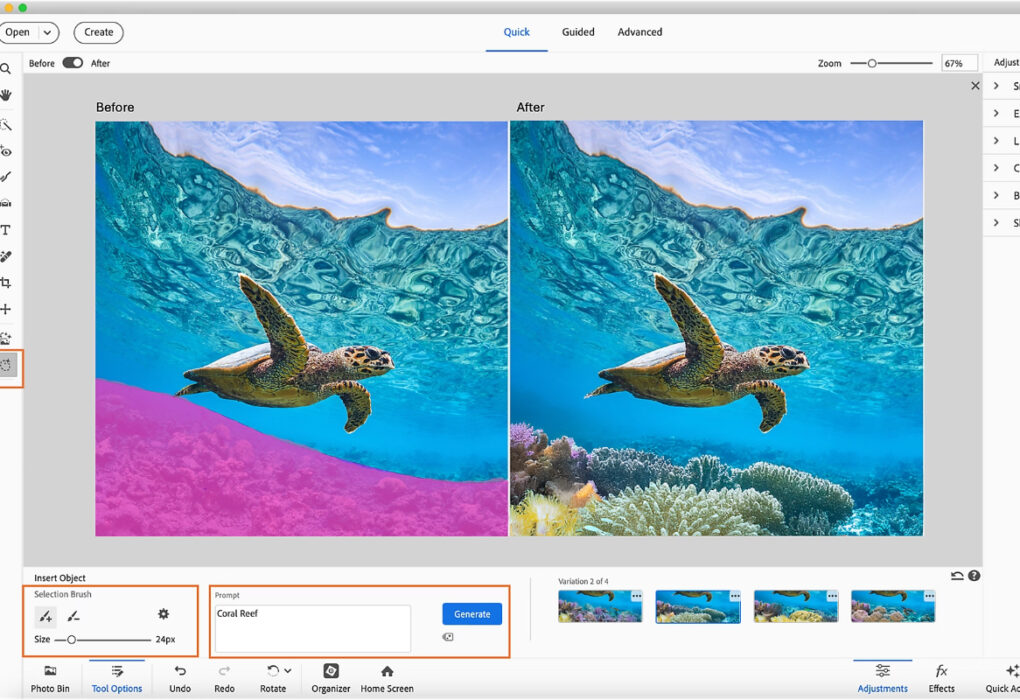Rotate the photo using the Rotate icon

(x=273, y=671)
